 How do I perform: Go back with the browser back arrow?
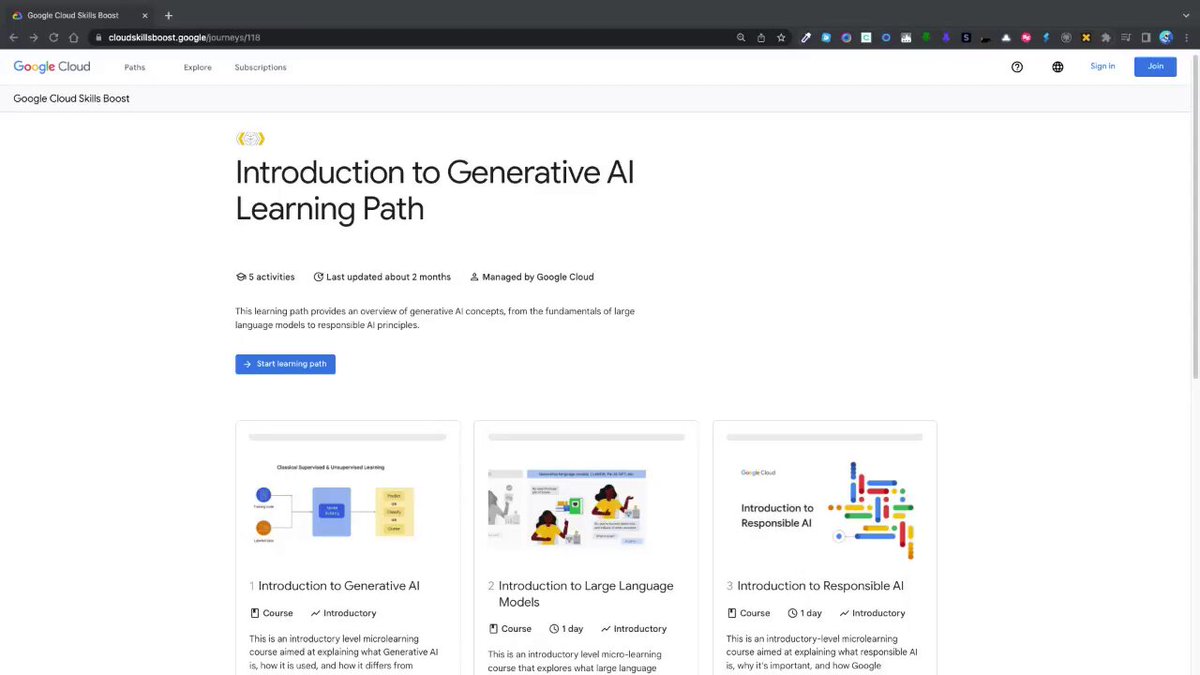(x=14, y=37)
